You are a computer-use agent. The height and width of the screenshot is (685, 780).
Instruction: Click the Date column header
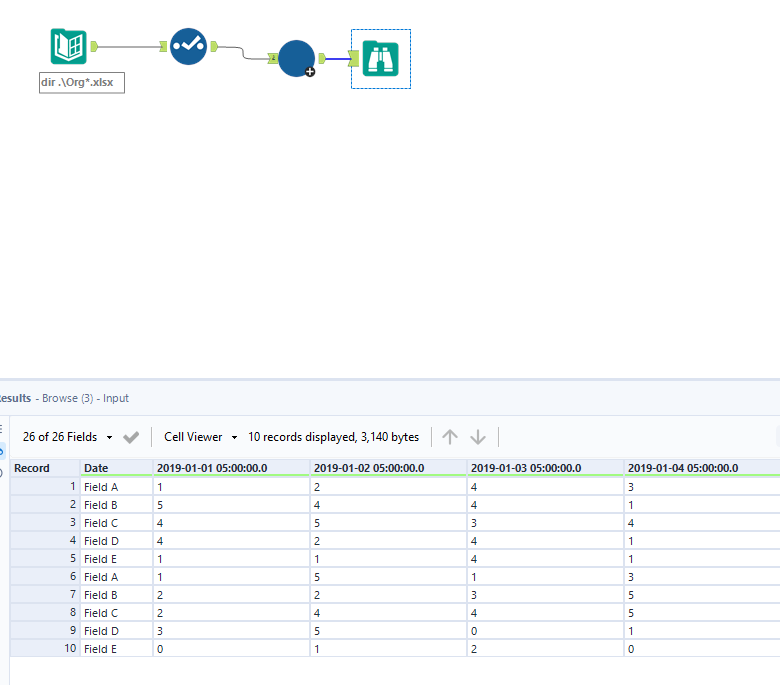click(x=97, y=468)
